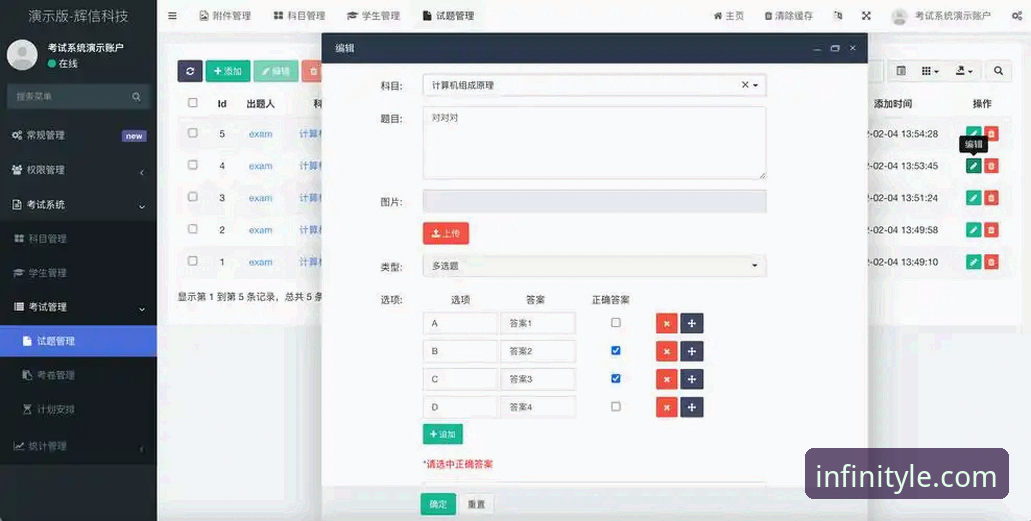This screenshot has width=1031, height=521.
Task: Click inside the 题目 question textarea
Action: click(594, 143)
